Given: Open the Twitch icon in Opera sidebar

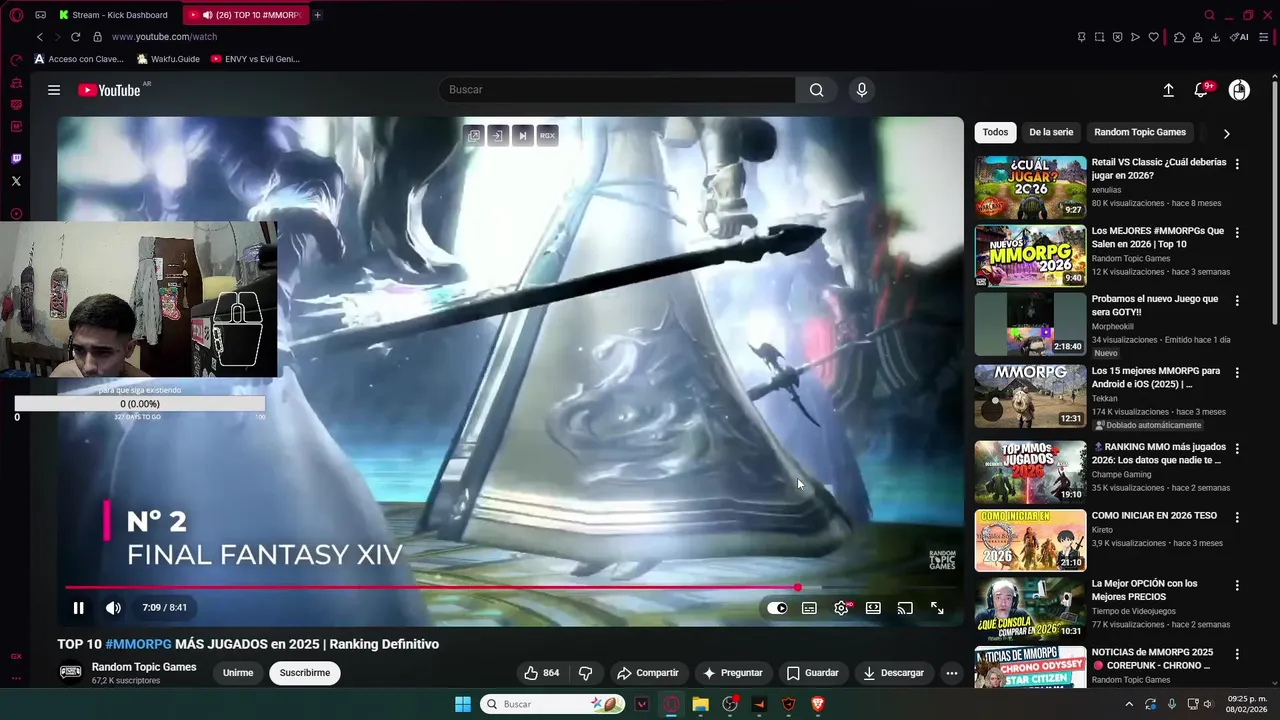Looking at the screenshot, I should click(16, 159).
